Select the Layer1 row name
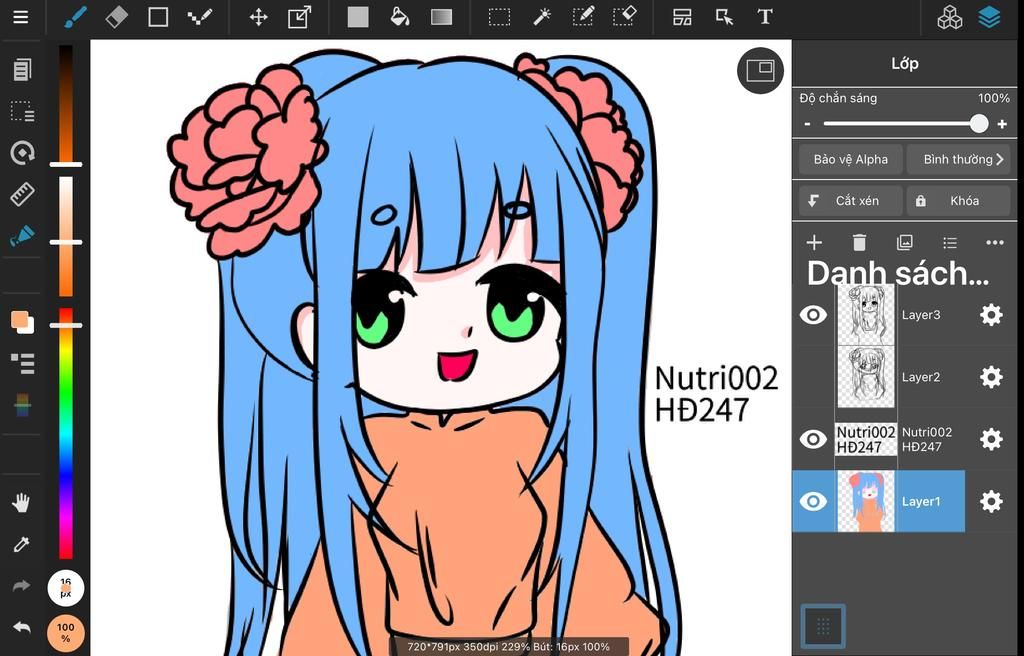 (921, 502)
